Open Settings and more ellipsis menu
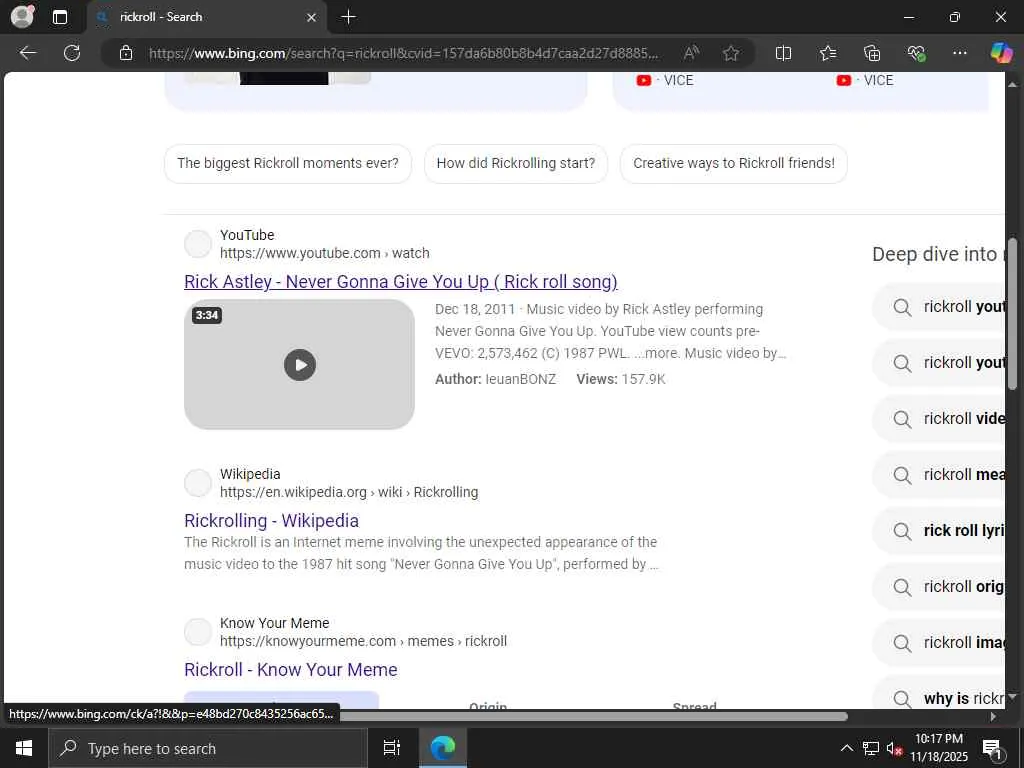The image size is (1024, 768). (x=959, y=53)
